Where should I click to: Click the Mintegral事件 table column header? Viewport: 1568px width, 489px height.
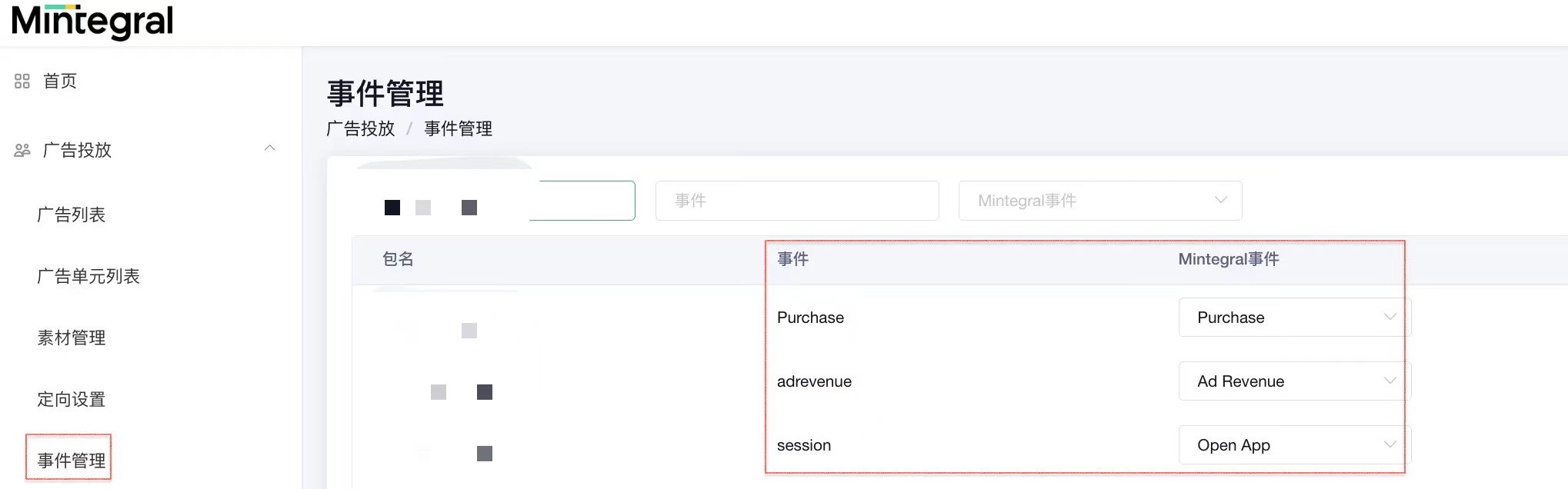coord(1227,259)
